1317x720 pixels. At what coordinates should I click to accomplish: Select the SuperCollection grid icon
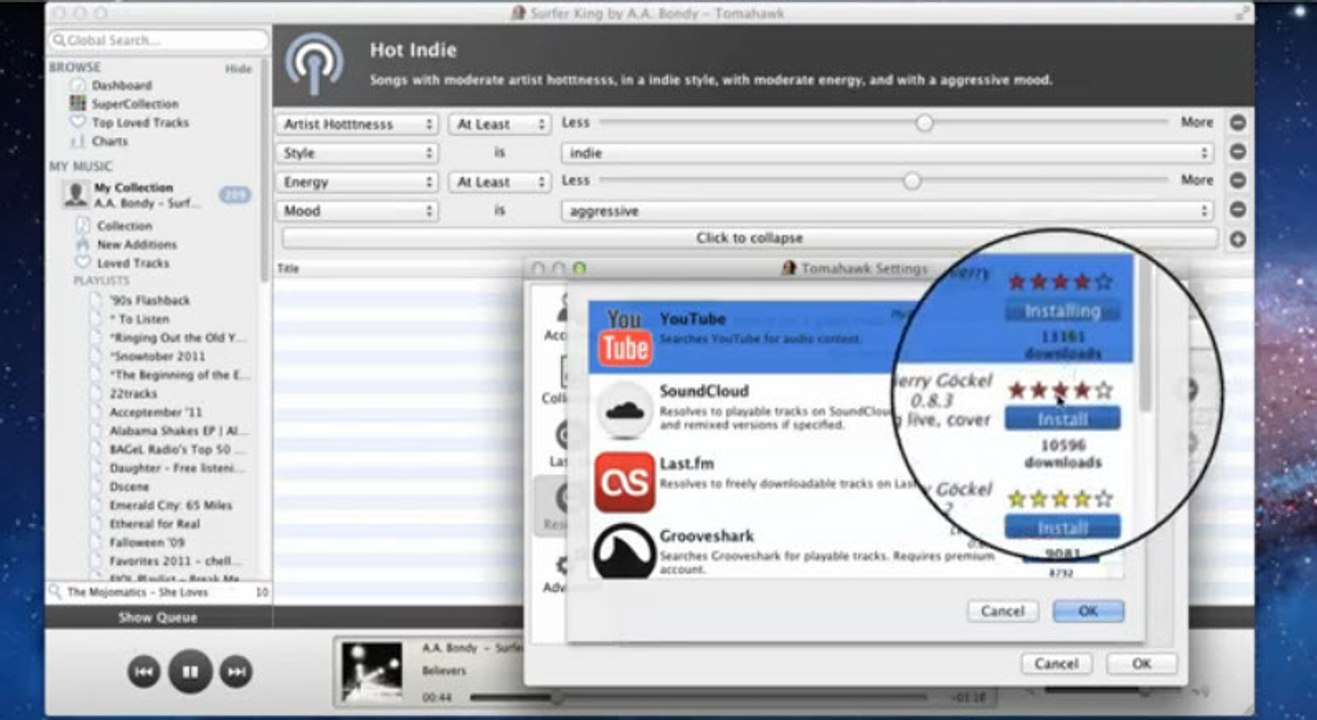(x=78, y=104)
